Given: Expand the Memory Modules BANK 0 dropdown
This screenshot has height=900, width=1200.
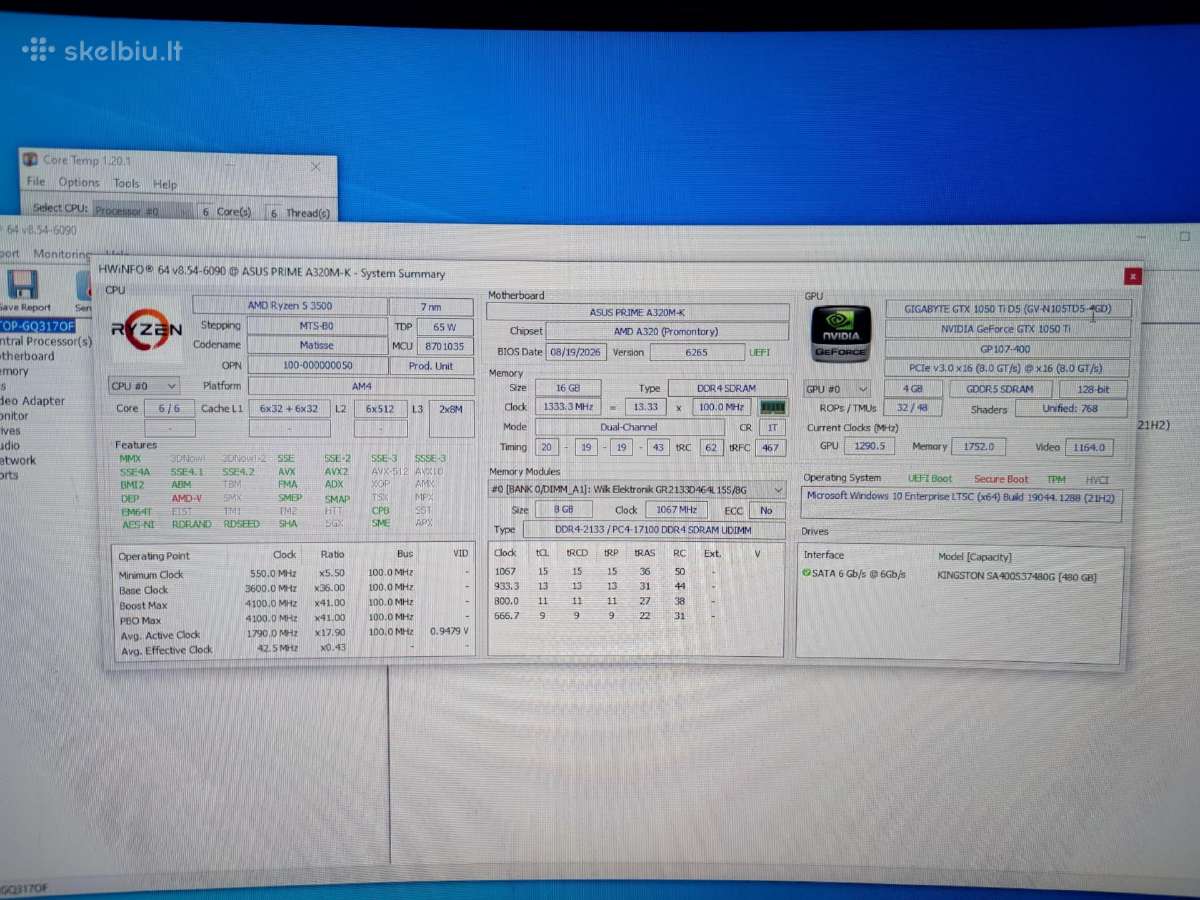Looking at the screenshot, I should [x=637, y=489].
